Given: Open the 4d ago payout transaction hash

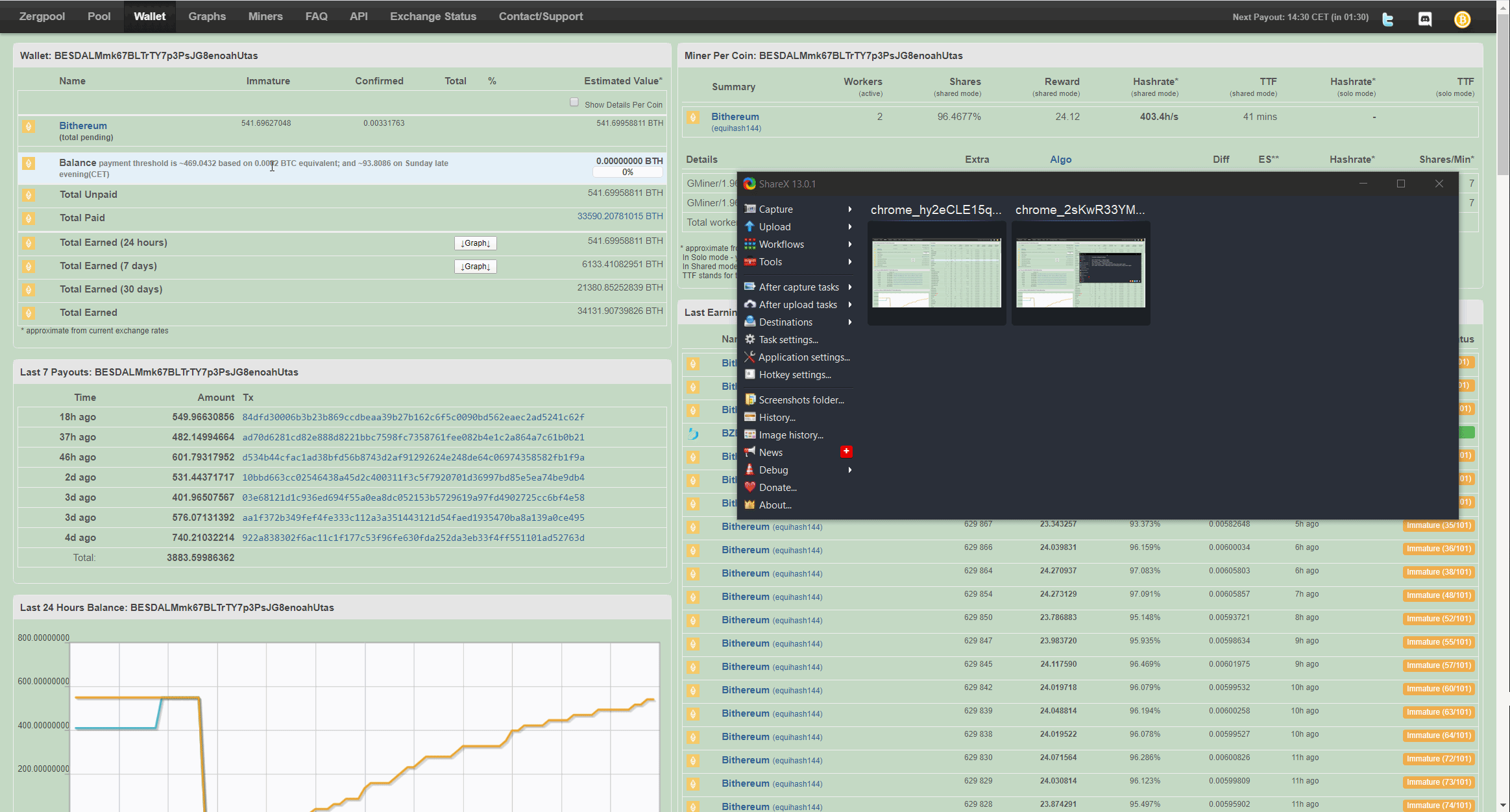Looking at the screenshot, I should click(413, 538).
